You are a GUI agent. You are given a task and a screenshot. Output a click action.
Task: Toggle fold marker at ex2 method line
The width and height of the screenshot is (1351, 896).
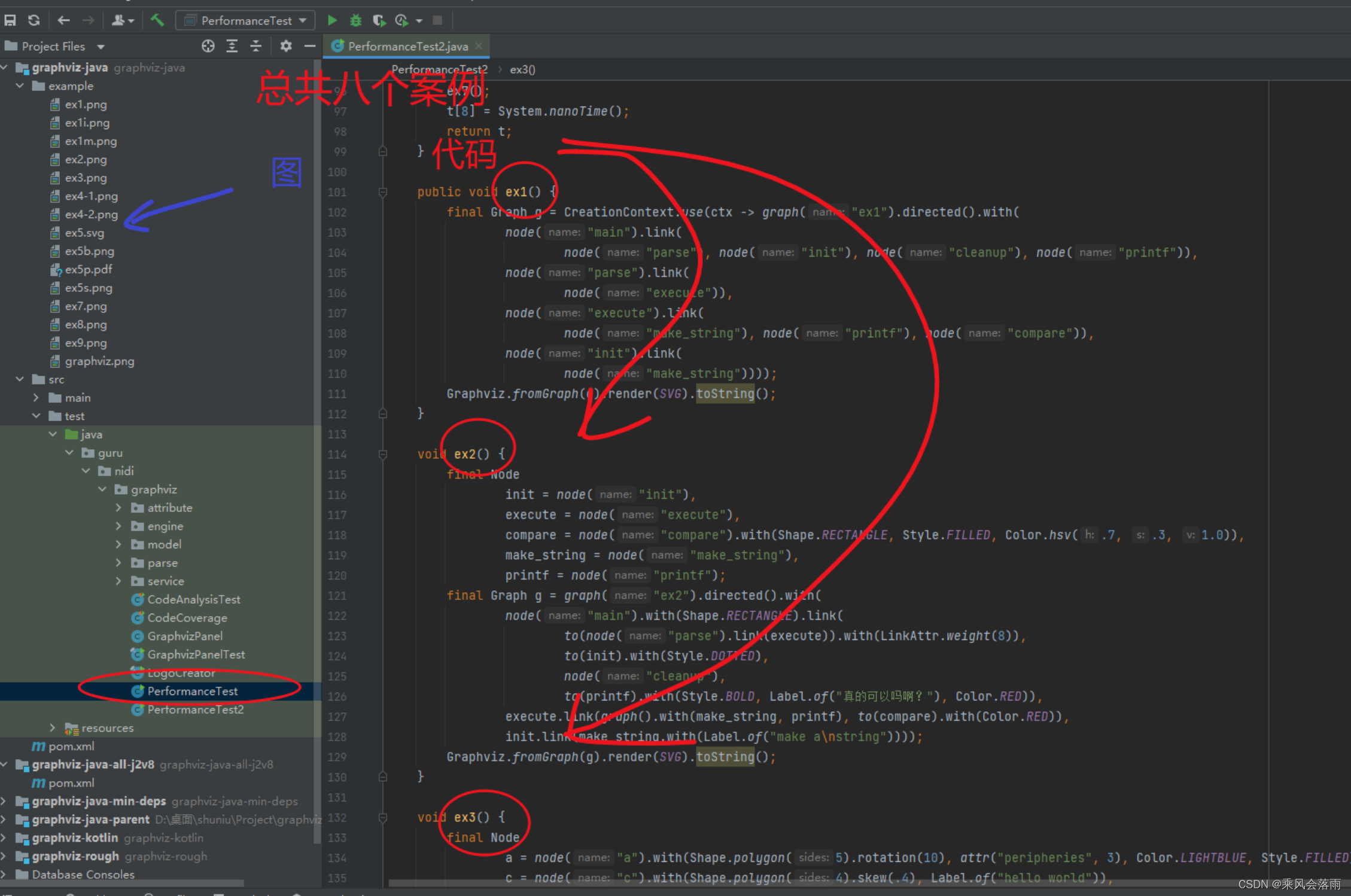coord(383,455)
